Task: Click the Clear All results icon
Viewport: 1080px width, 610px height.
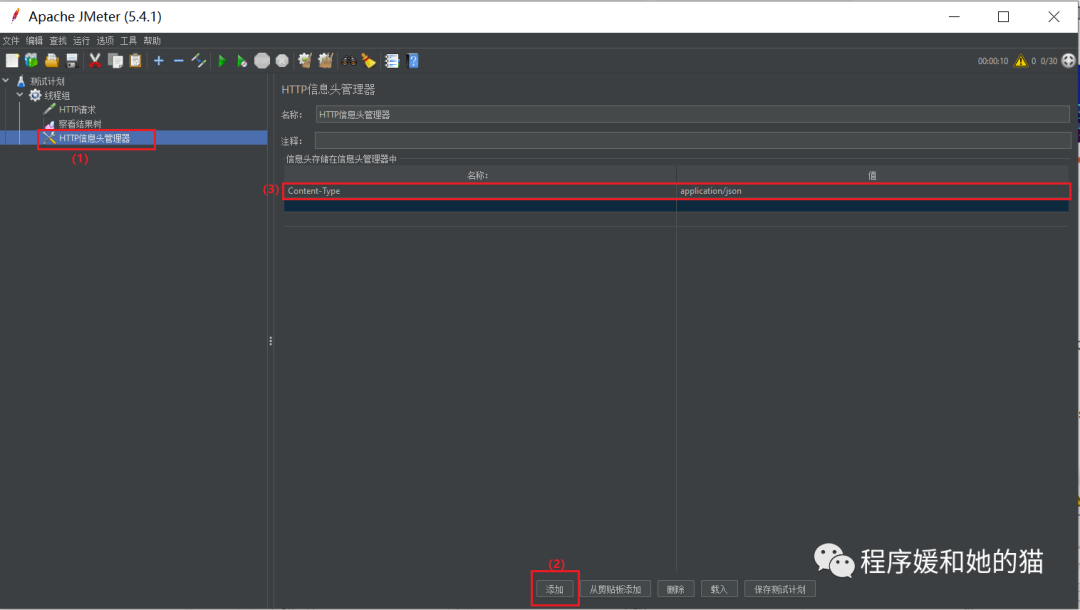Action: pos(325,61)
